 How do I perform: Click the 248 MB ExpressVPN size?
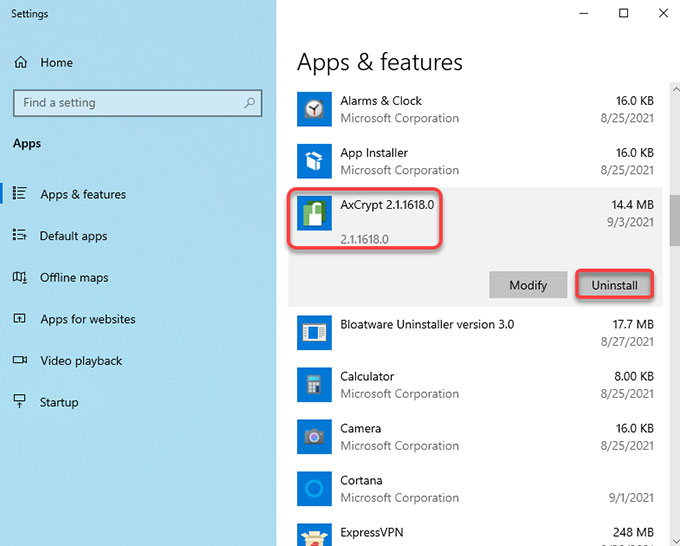[633, 532]
